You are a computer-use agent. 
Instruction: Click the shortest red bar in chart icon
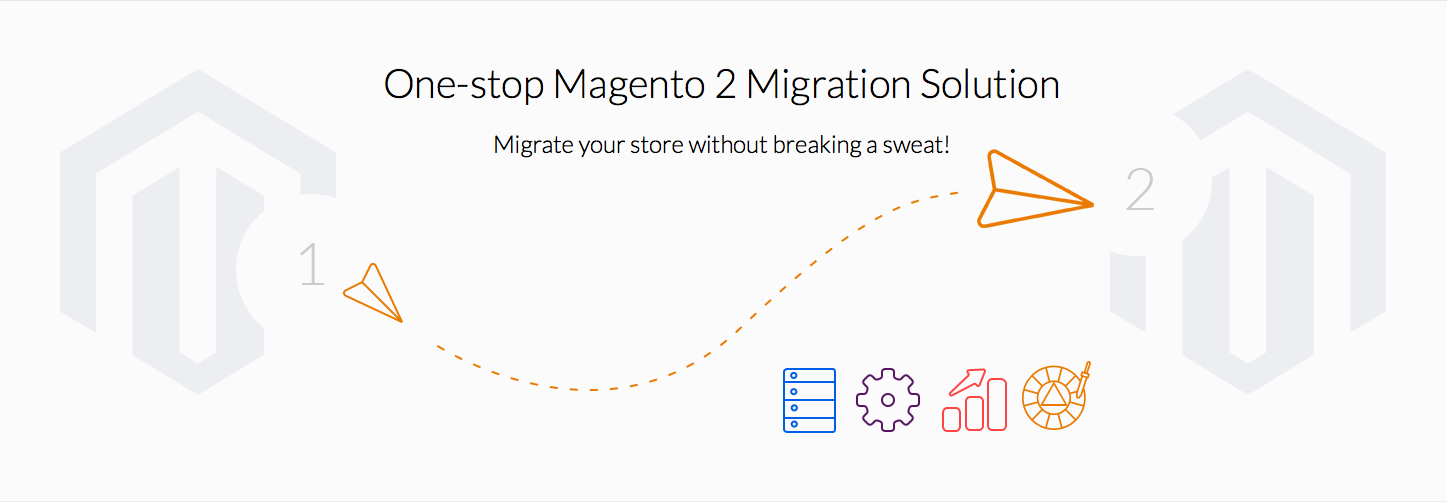[x=952, y=419]
